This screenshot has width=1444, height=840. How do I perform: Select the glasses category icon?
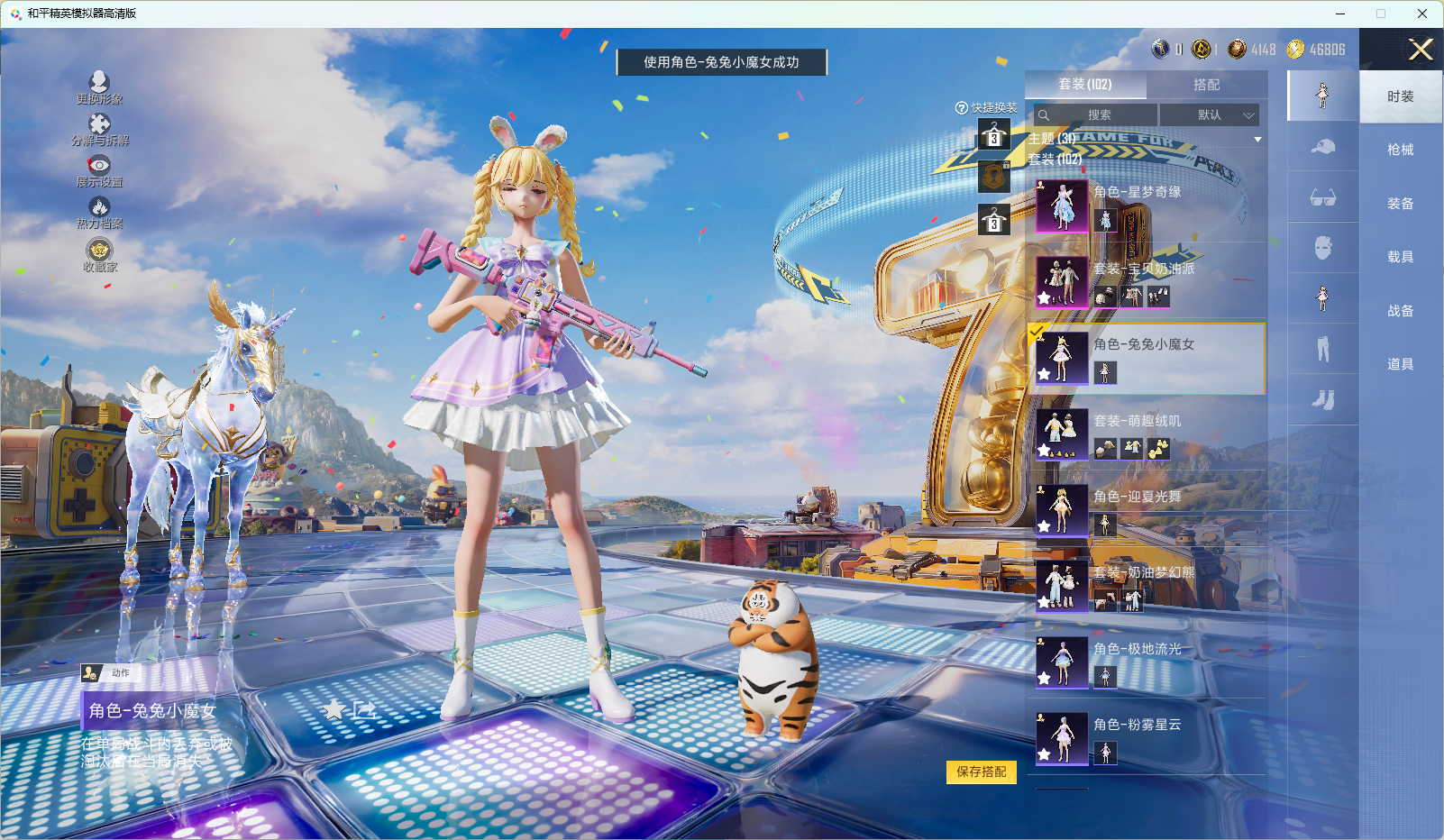(x=1323, y=197)
